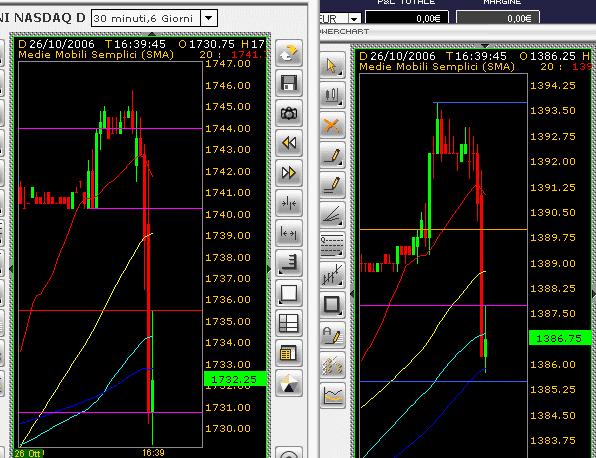The image size is (596, 458).
Task: Click the P&L Totale value field
Action: 407,18
